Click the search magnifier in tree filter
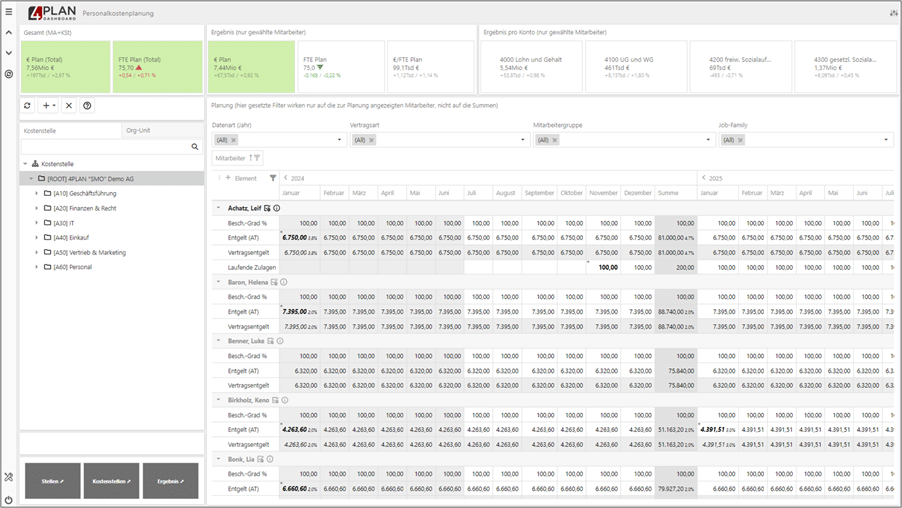 click(195, 147)
